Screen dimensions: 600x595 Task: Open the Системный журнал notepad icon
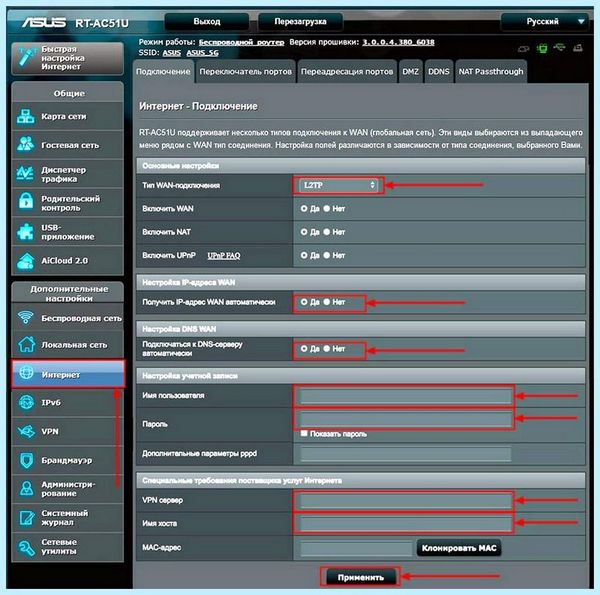click(26, 518)
